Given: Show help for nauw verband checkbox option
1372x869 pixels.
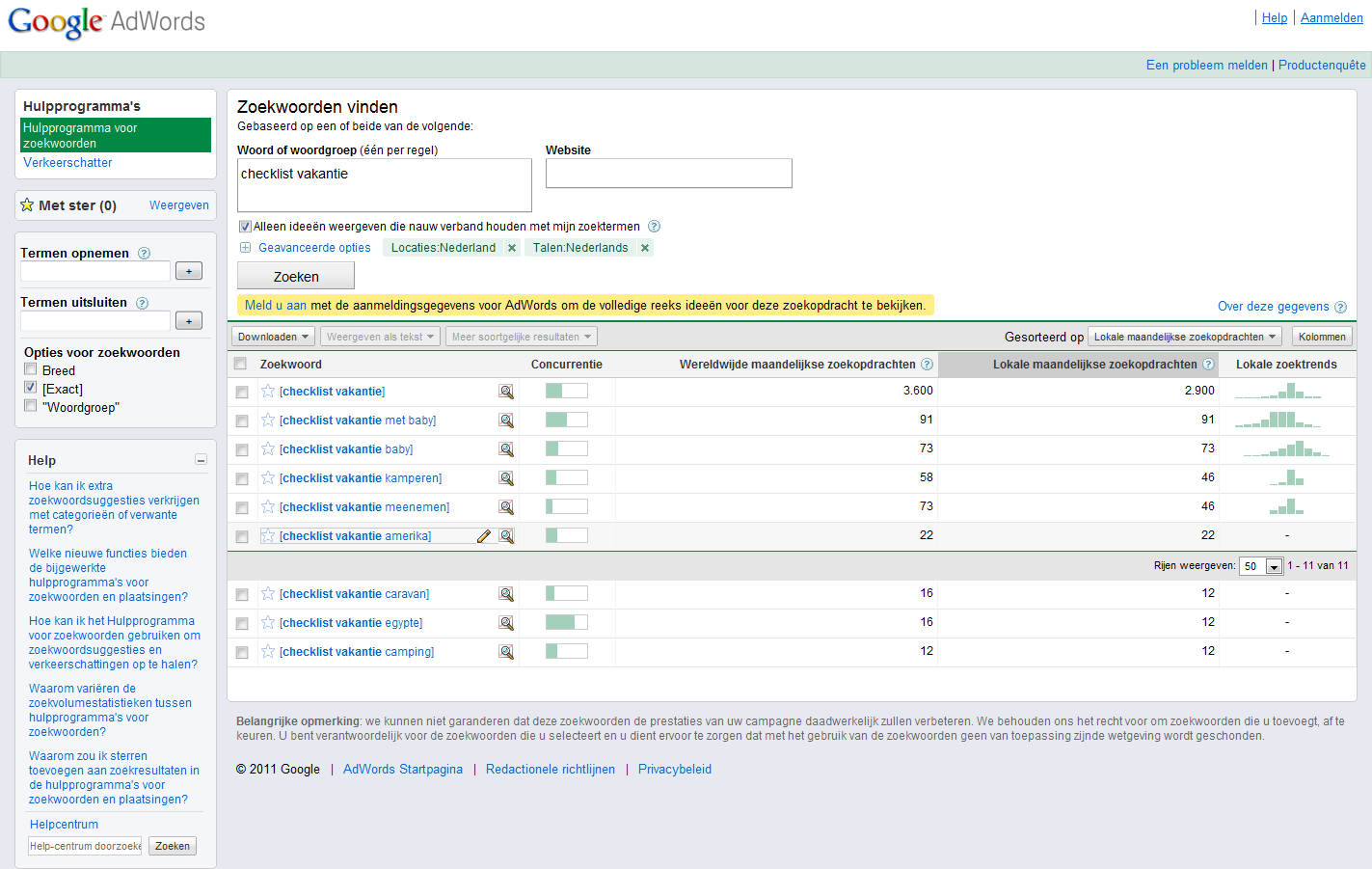Looking at the screenshot, I should tap(654, 227).
